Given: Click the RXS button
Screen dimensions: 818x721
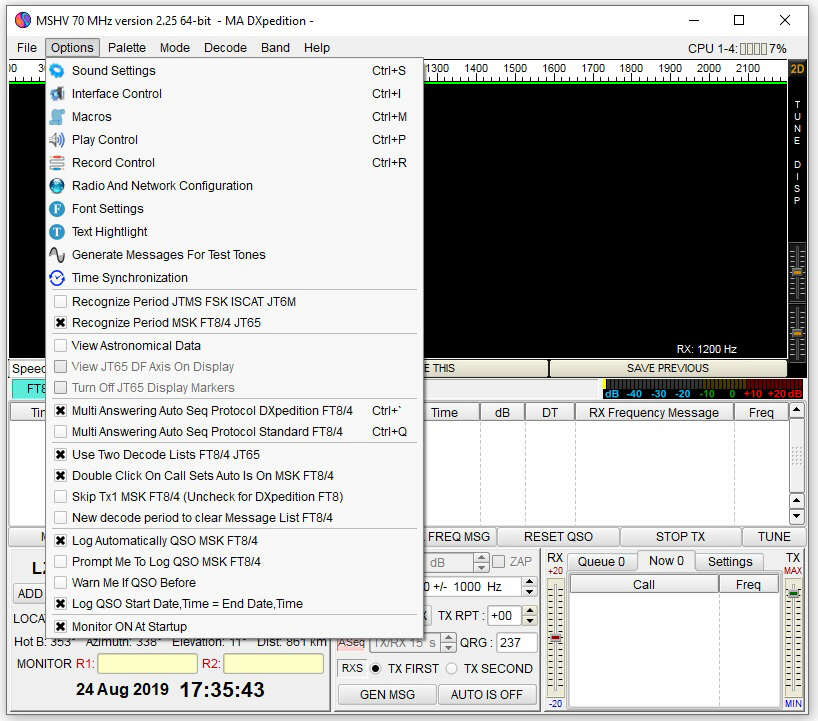Looking at the screenshot, I should (x=352, y=668).
